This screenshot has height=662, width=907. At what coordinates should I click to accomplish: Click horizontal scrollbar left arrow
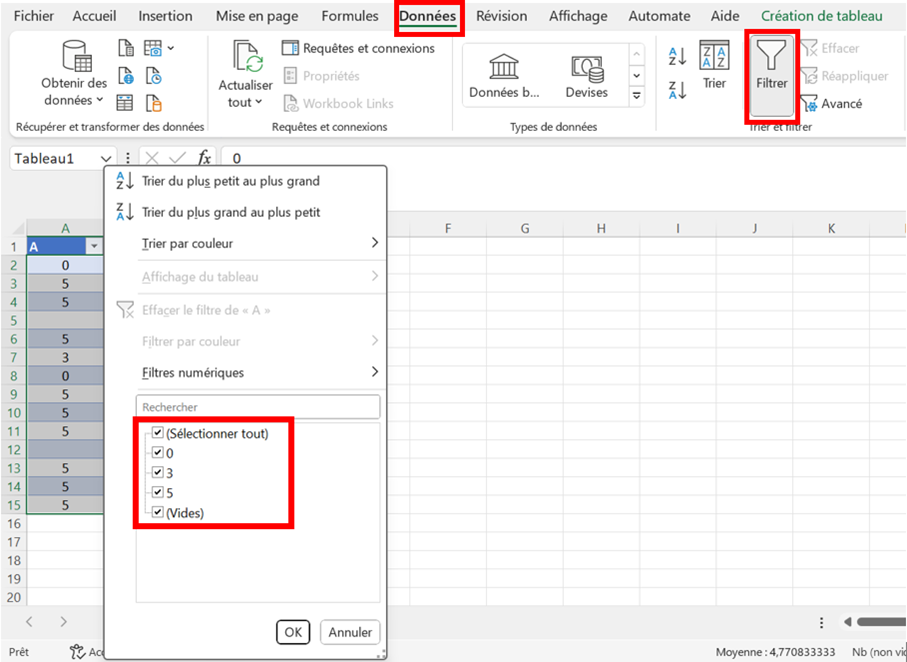point(847,622)
